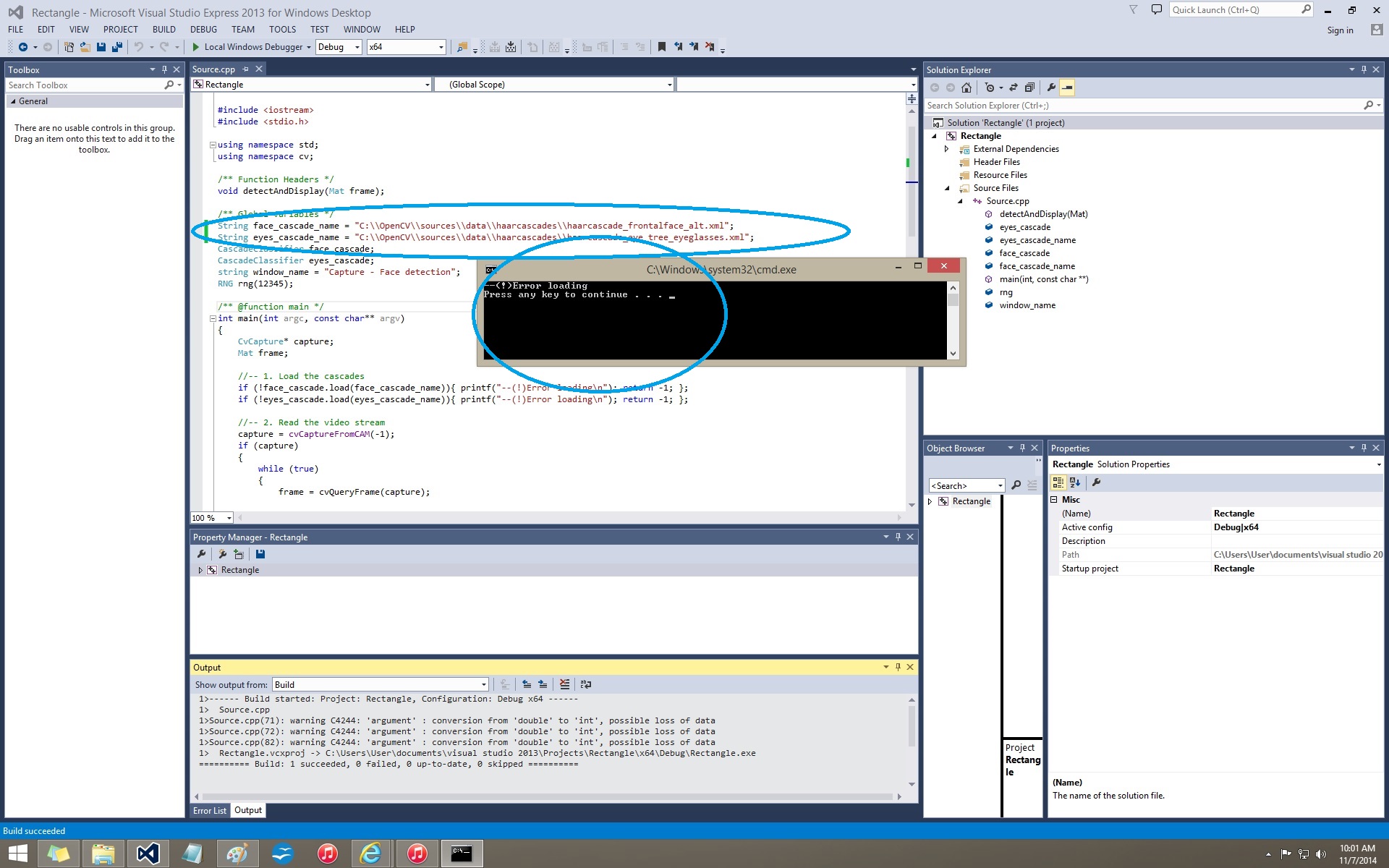Image resolution: width=1389 pixels, height=868 pixels.
Task: Open the Global Scope dropdown
Action: pyautogui.click(x=554, y=85)
